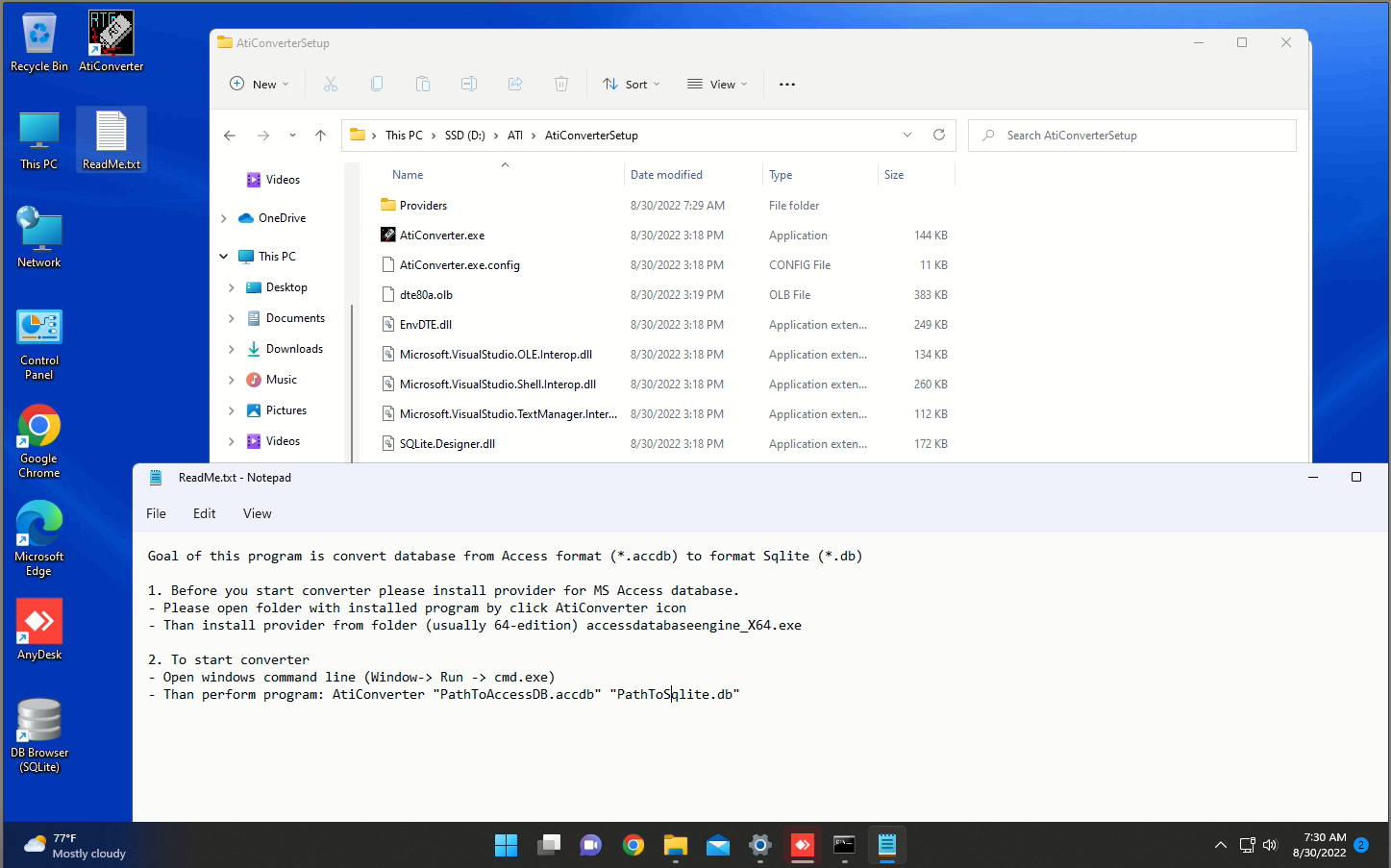This screenshot has width=1391, height=868.
Task: Open Task View on the taskbar
Action: 549,845
